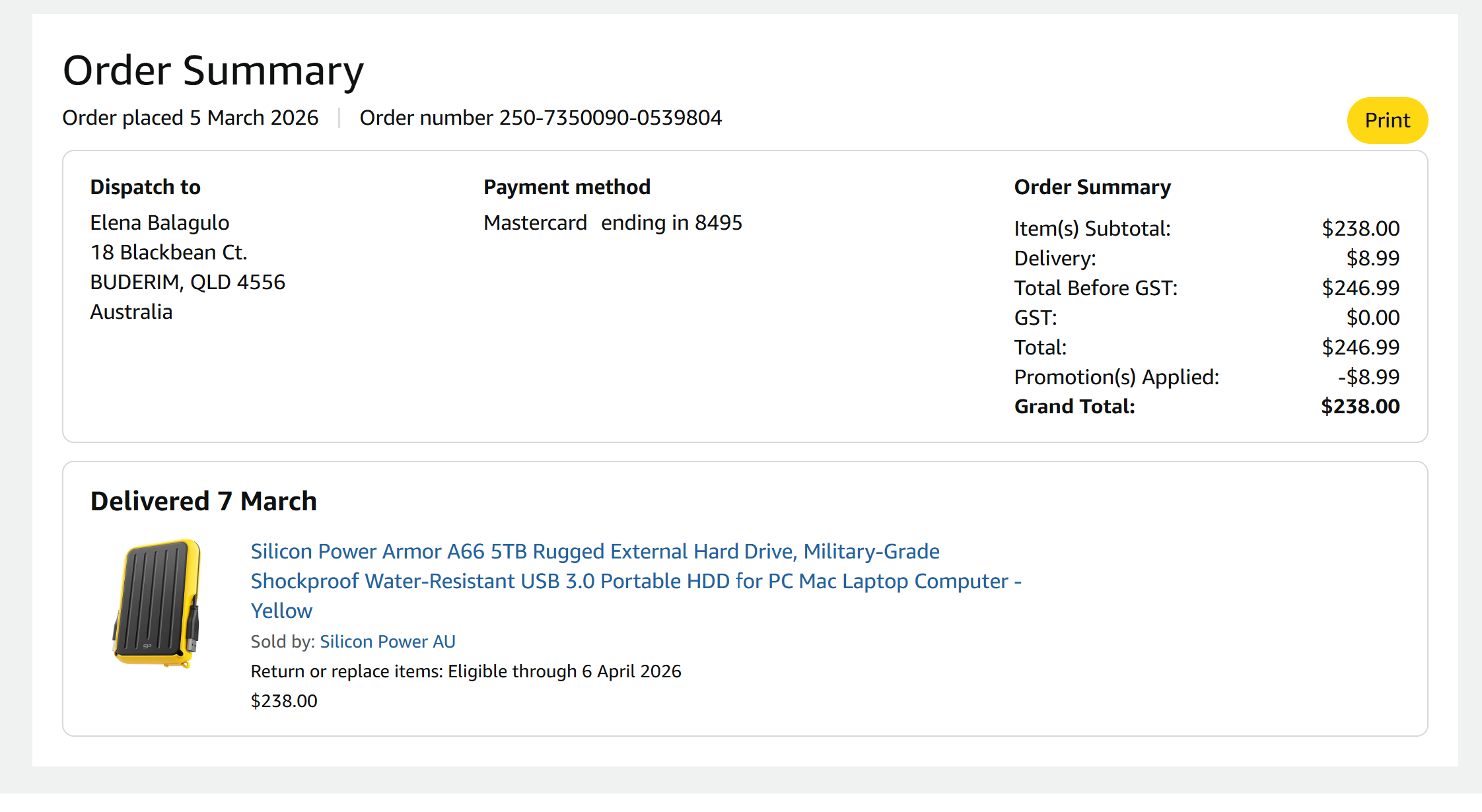Image resolution: width=1482 pixels, height=812 pixels.
Task: Click the Dispatch to heading
Action: (x=145, y=187)
